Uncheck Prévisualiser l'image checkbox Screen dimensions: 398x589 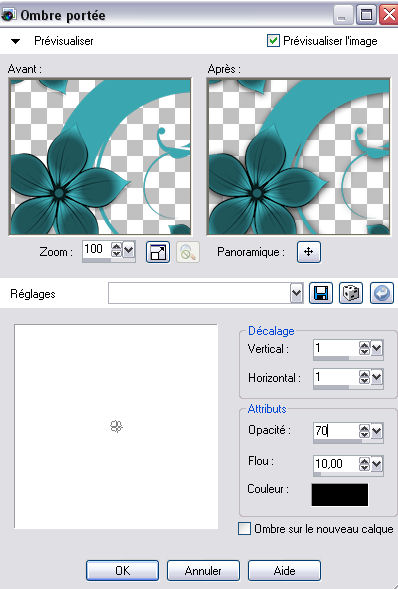(273, 41)
